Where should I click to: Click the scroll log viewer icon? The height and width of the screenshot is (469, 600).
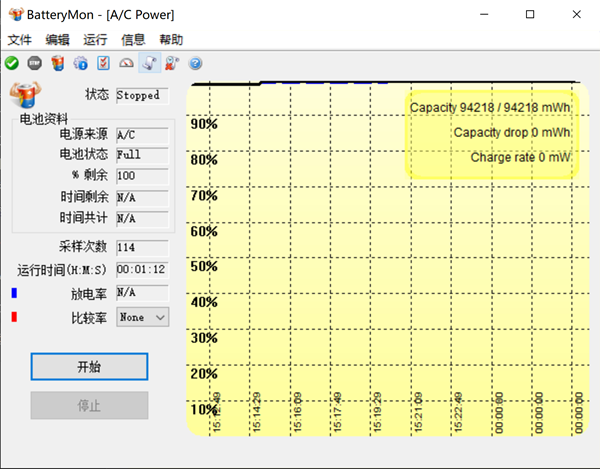(149, 63)
